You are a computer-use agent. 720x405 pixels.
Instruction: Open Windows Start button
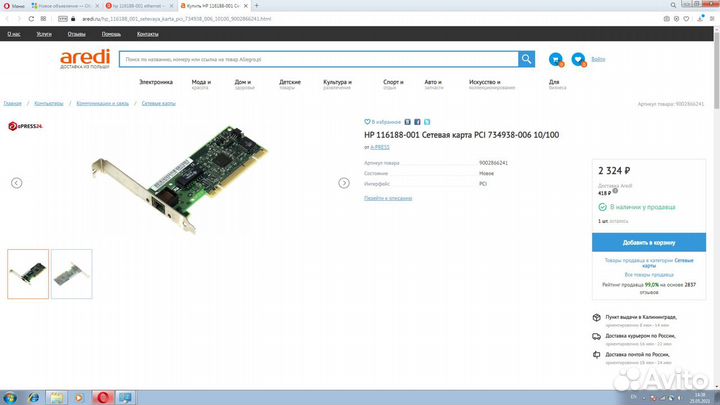[10, 398]
